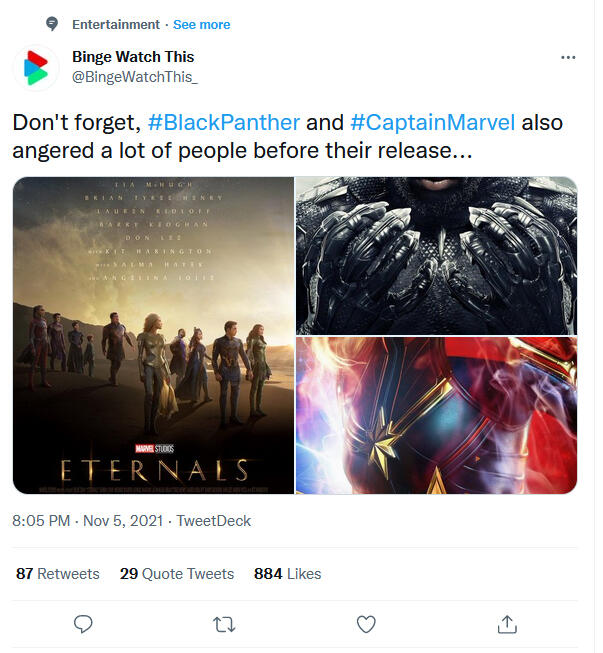Viewport: 603px width, 653px height.
Task: Click the @BingeWatchThis_ handle
Action: point(135,77)
